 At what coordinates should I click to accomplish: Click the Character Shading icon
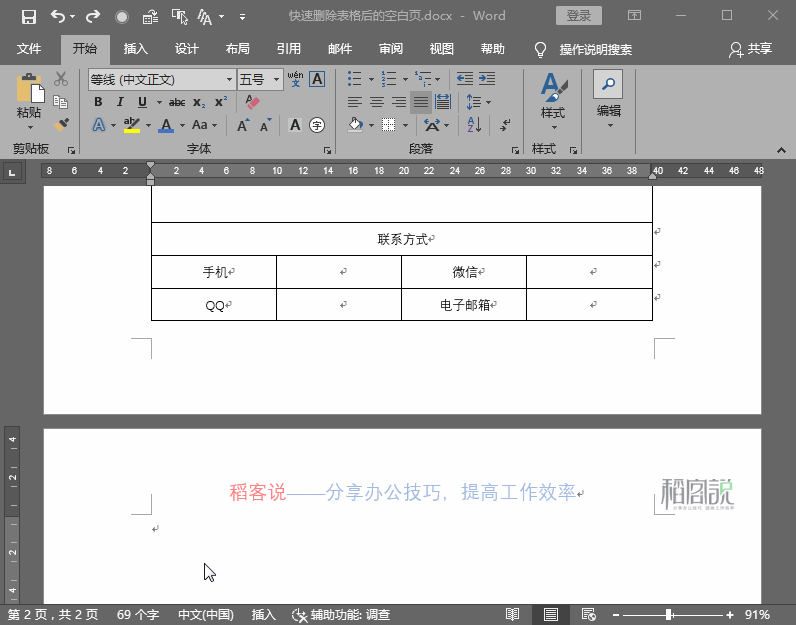[x=295, y=125]
